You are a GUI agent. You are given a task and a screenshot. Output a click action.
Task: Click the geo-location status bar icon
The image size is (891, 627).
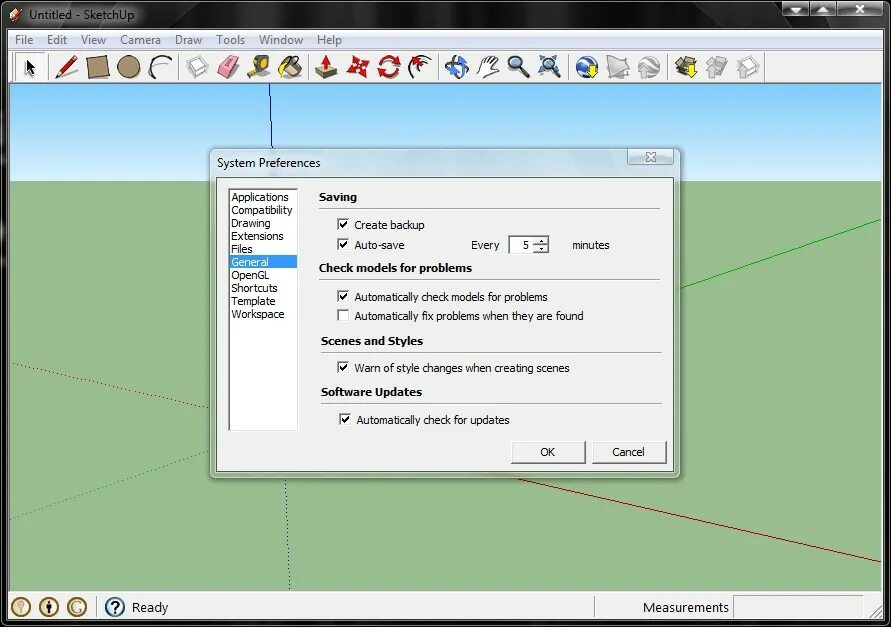coord(21,607)
